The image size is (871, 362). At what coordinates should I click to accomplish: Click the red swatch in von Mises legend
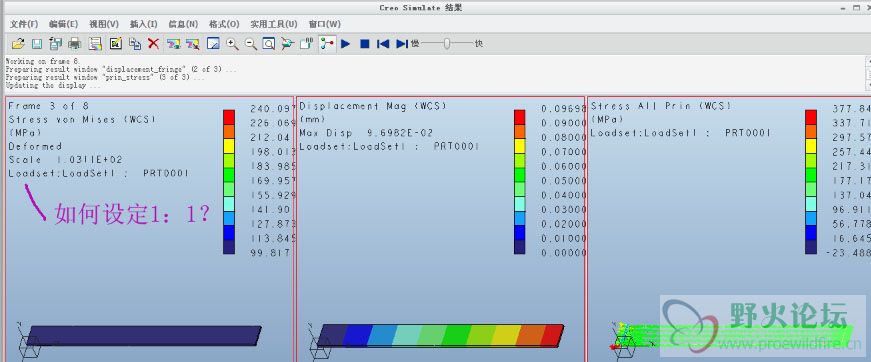pos(229,117)
